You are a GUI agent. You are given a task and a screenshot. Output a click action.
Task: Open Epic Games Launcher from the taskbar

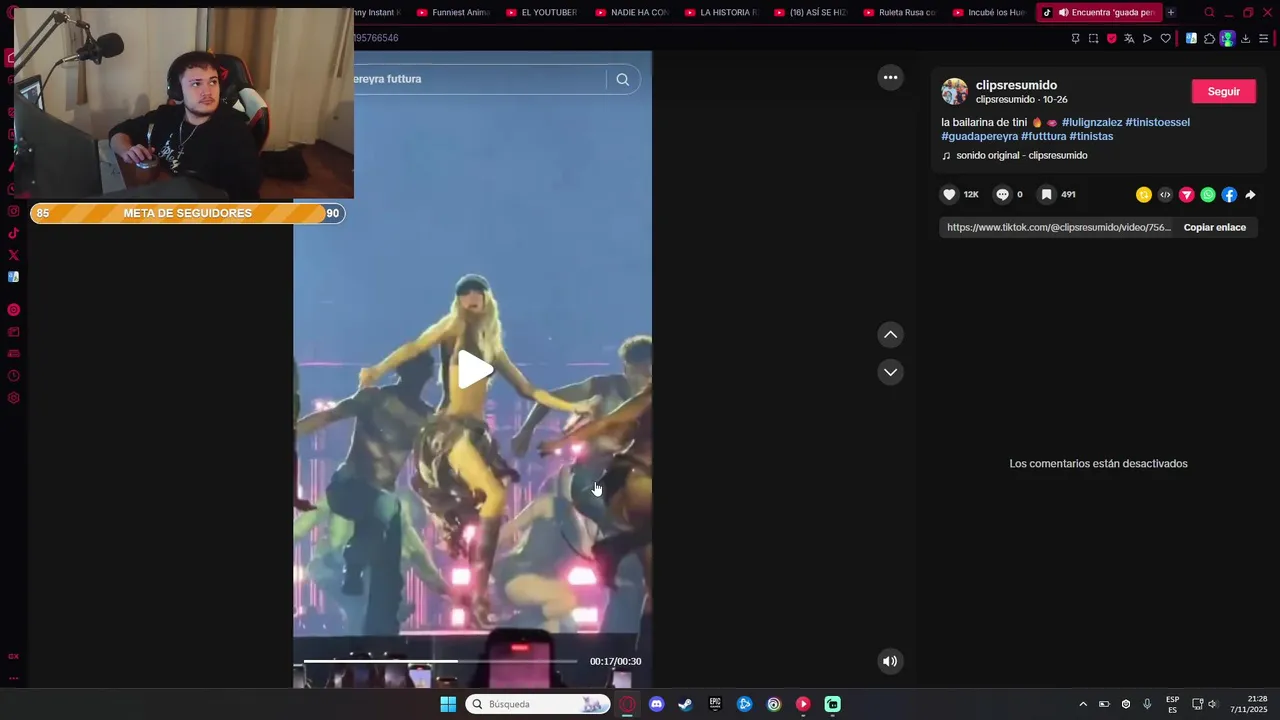click(x=715, y=704)
